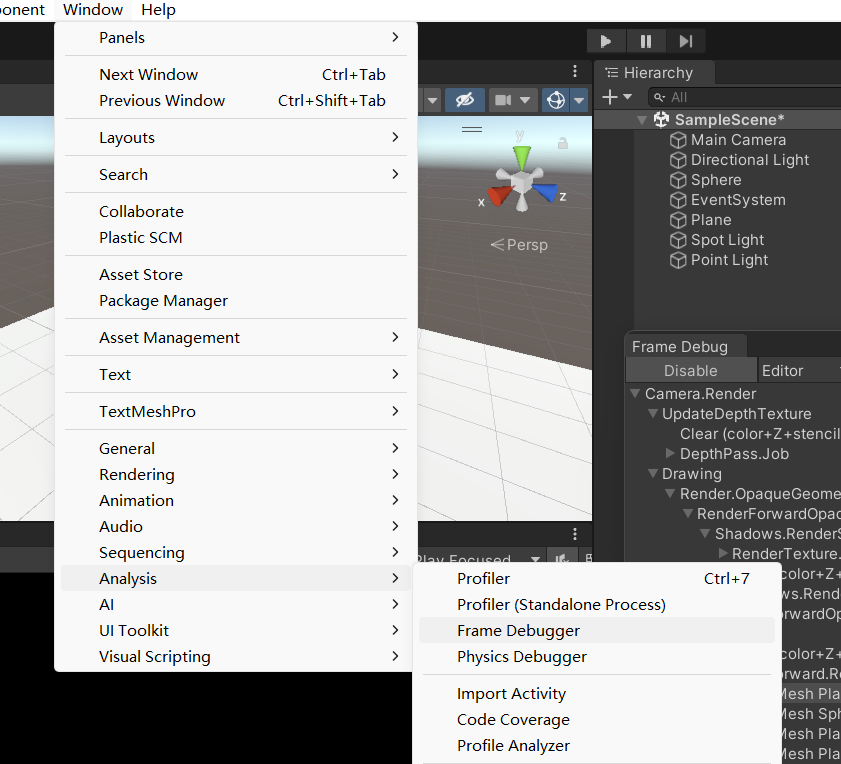Click the red X axis cone
841x764 pixels.
[499, 195]
